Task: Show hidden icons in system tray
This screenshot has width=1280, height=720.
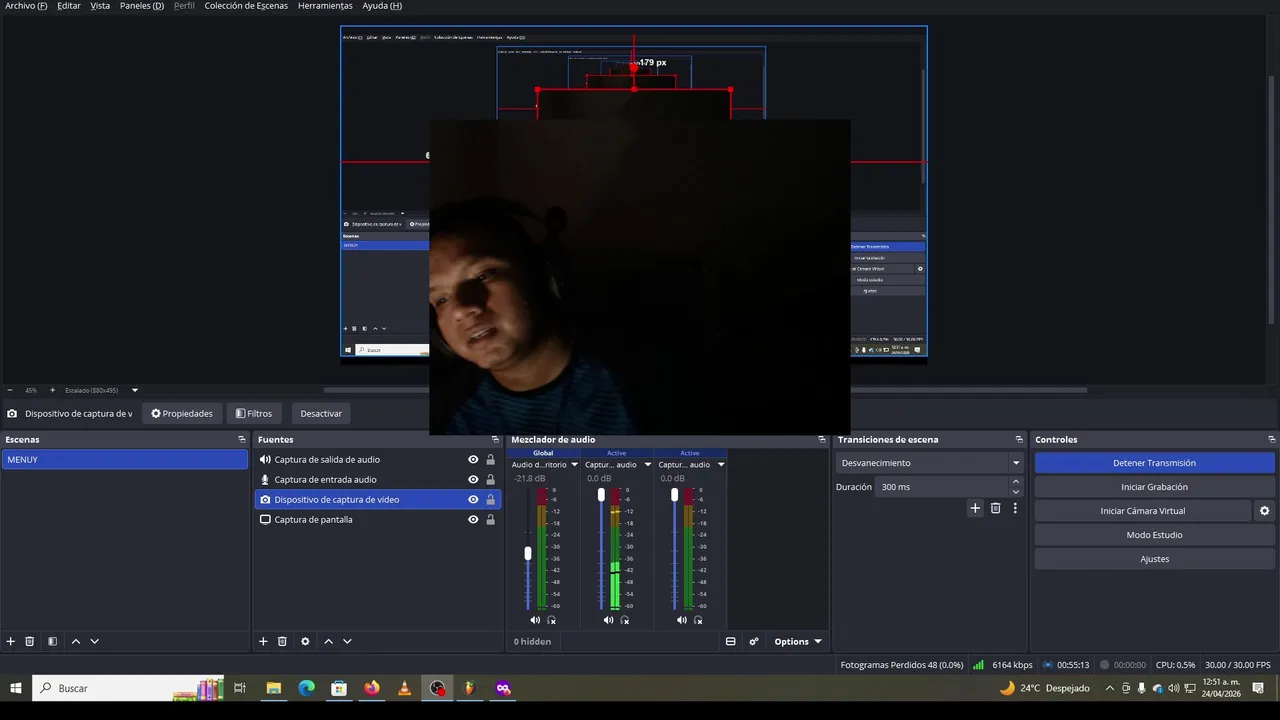Action: coord(1109,688)
